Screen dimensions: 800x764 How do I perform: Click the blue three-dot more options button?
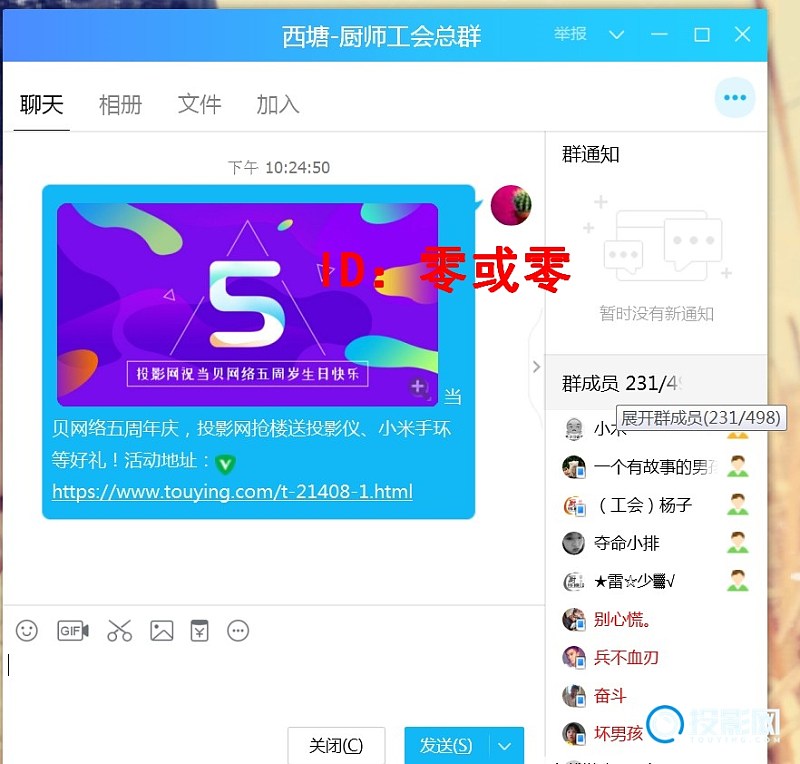[735, 98]
